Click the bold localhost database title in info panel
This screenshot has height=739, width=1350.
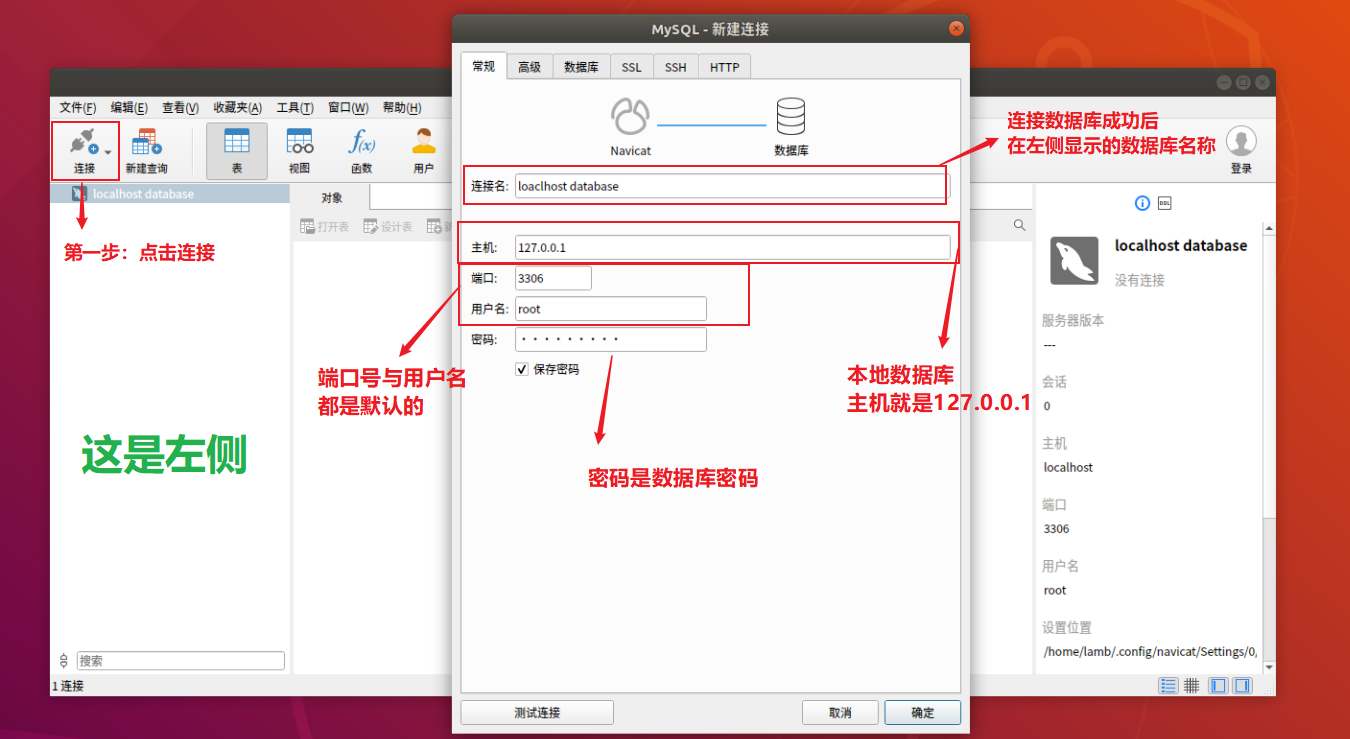pos(1181,245)
